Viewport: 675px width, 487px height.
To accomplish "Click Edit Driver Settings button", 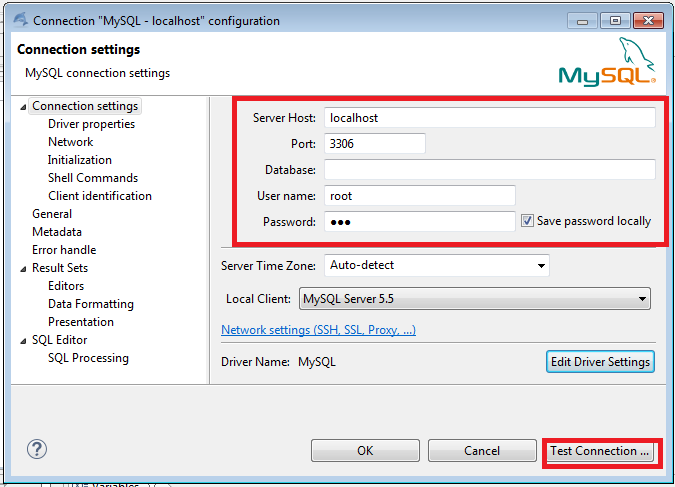I will coord(600,362).
